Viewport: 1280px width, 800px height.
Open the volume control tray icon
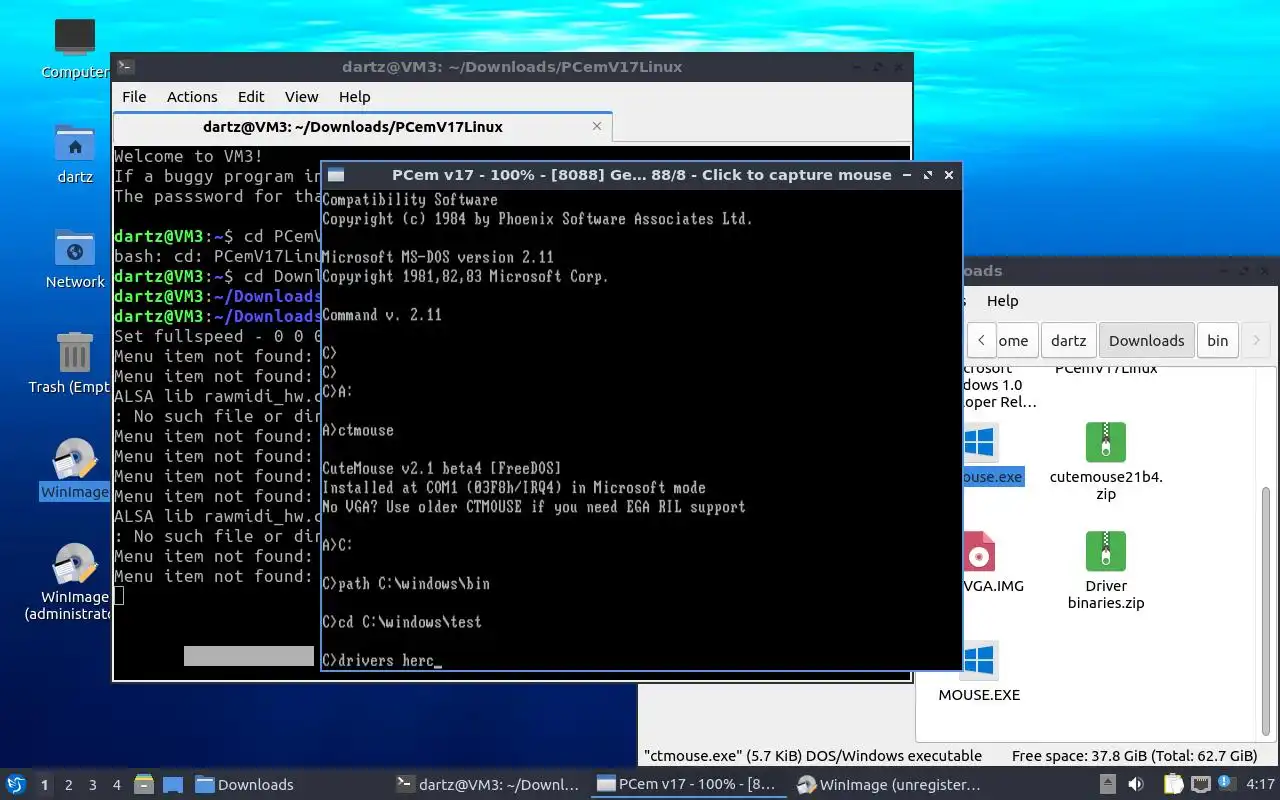click(1136, 784)
